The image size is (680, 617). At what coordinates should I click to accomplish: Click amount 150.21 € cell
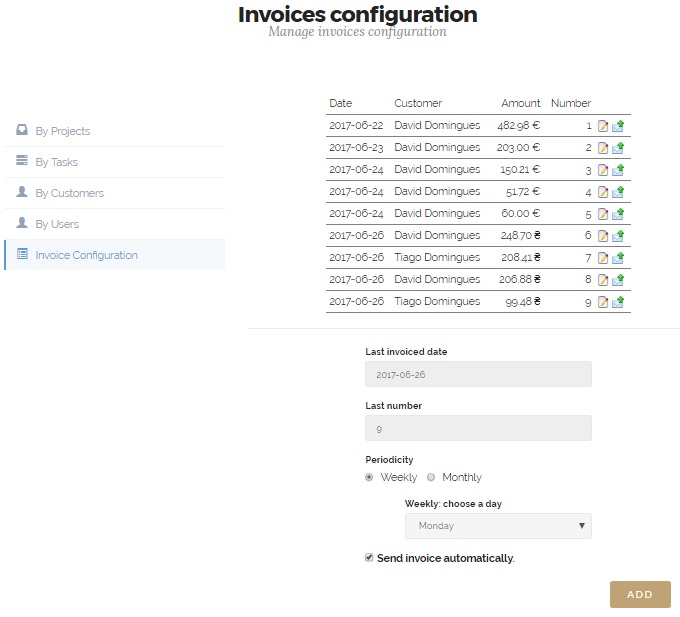click(x=520, y=170)
